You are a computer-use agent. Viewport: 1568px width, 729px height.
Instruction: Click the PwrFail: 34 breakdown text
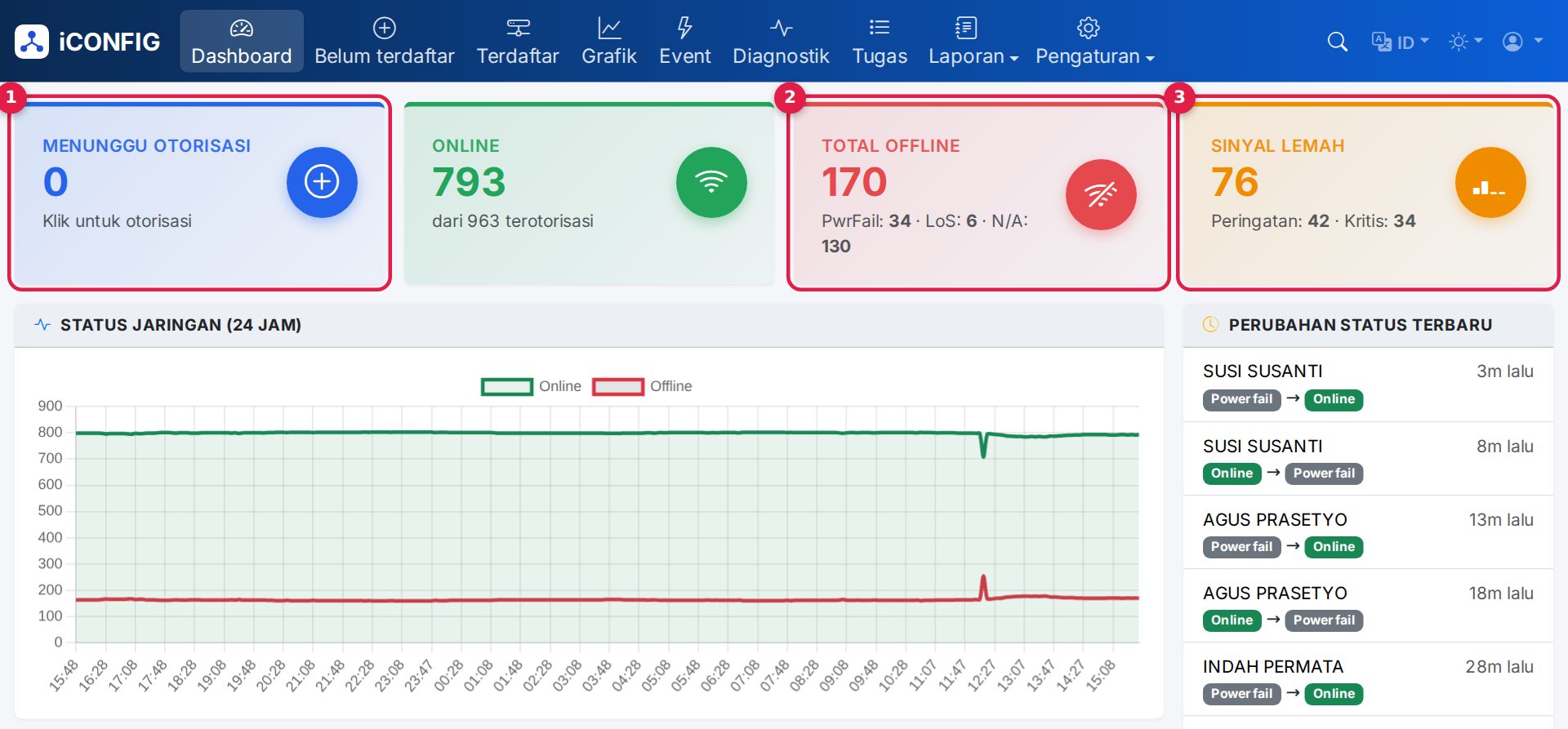tap(866, 221)
